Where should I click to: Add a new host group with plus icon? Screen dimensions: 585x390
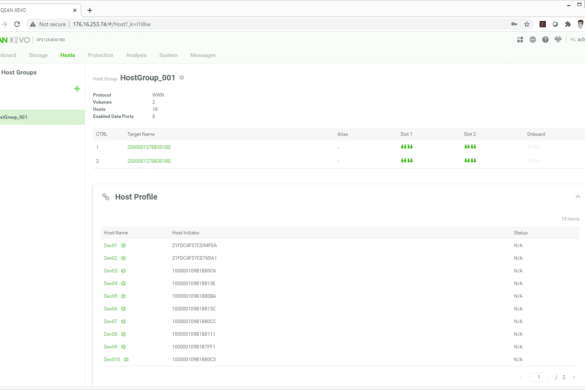[77, 89]
